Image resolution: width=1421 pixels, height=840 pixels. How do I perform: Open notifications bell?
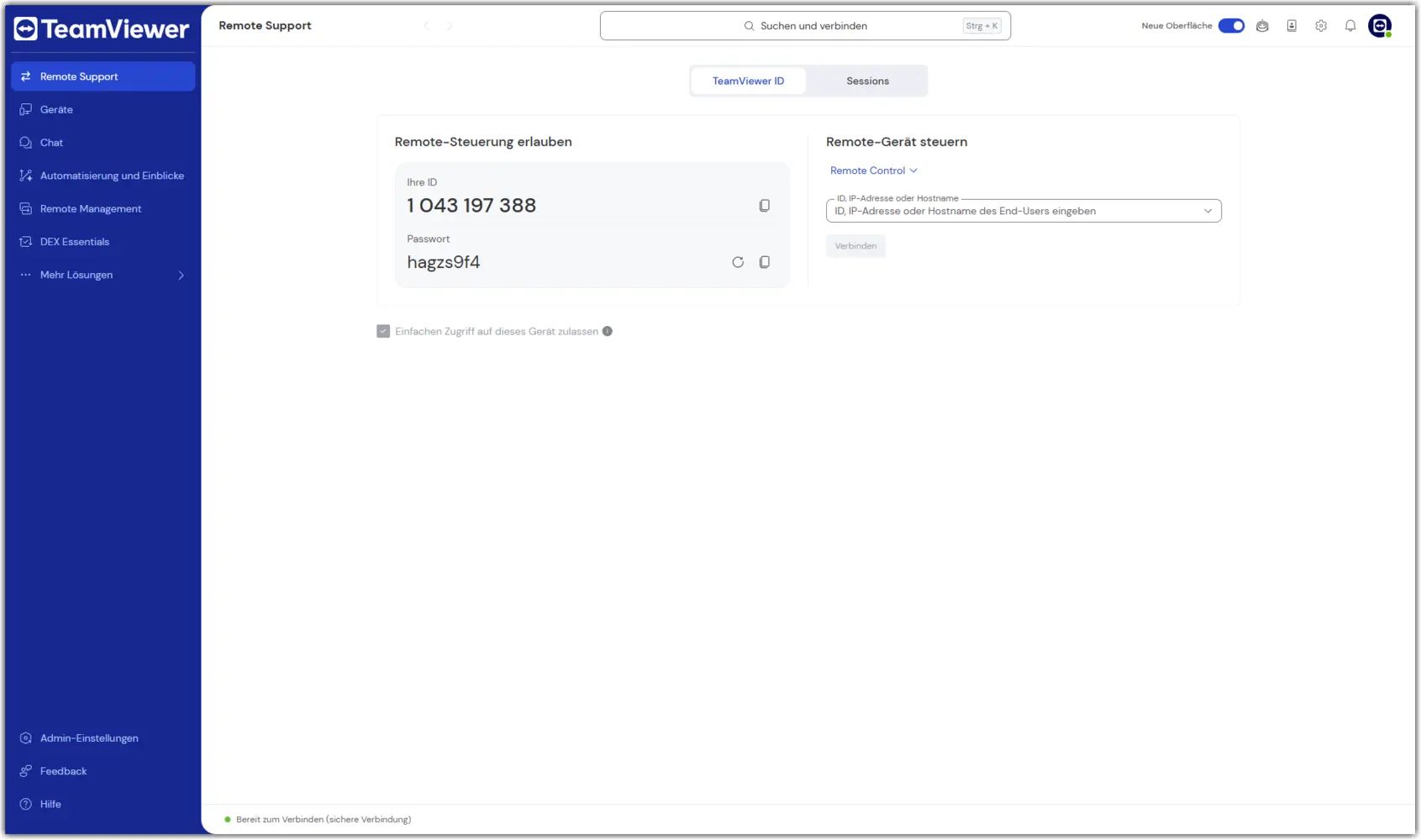pos(1350,26)
